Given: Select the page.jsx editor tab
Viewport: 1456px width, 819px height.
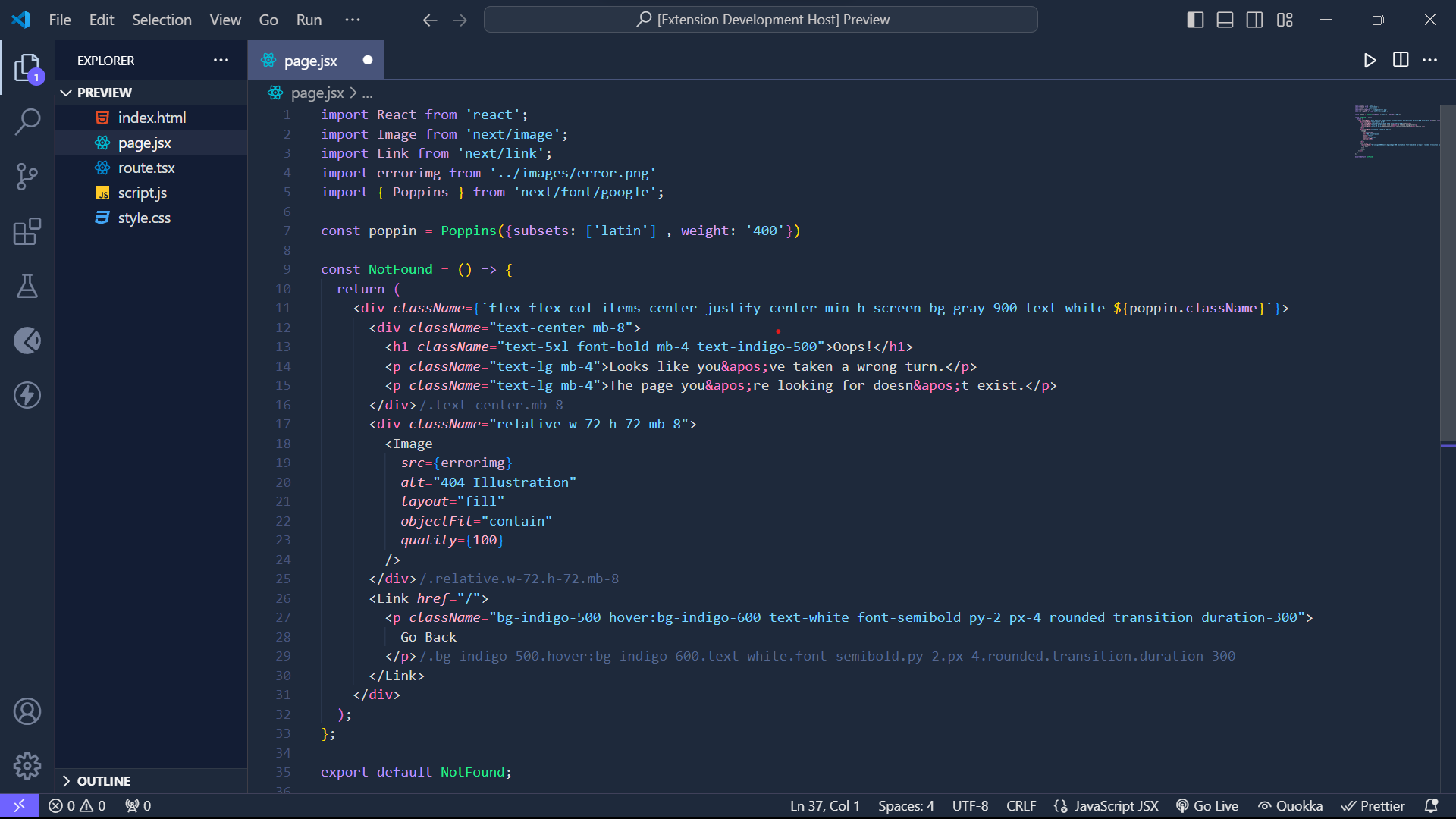Looking at the screenshot, I should pos(316,61).
